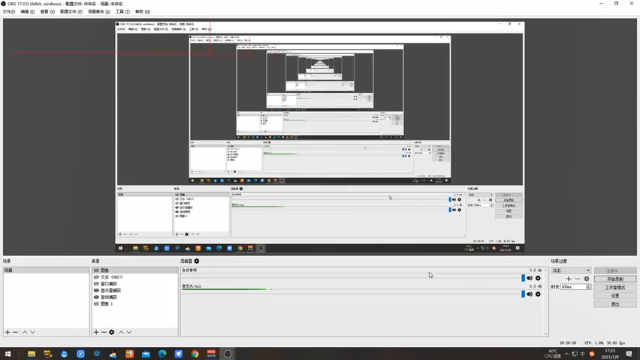Open the 工具(T) menu
The height and width of the screenshot is (360, 640).
click(122, 12)
